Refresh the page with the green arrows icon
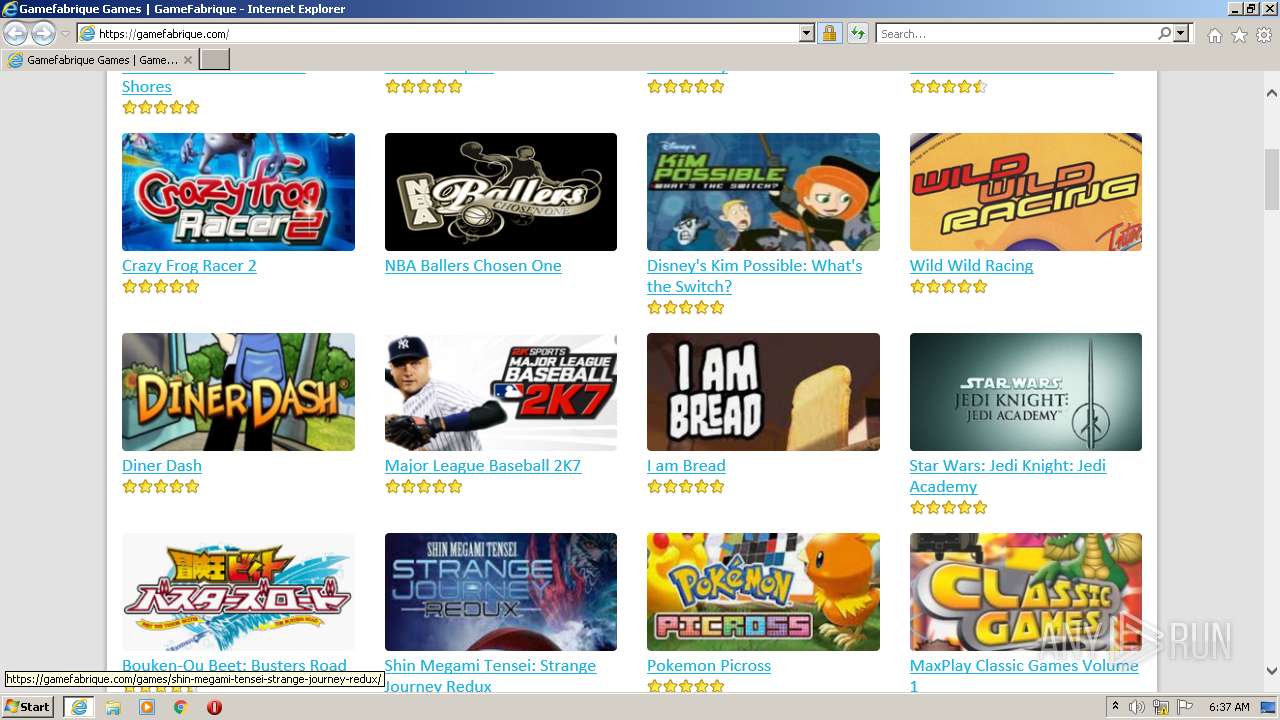Viewport: 1280px width, 720px height. [858, 33]
